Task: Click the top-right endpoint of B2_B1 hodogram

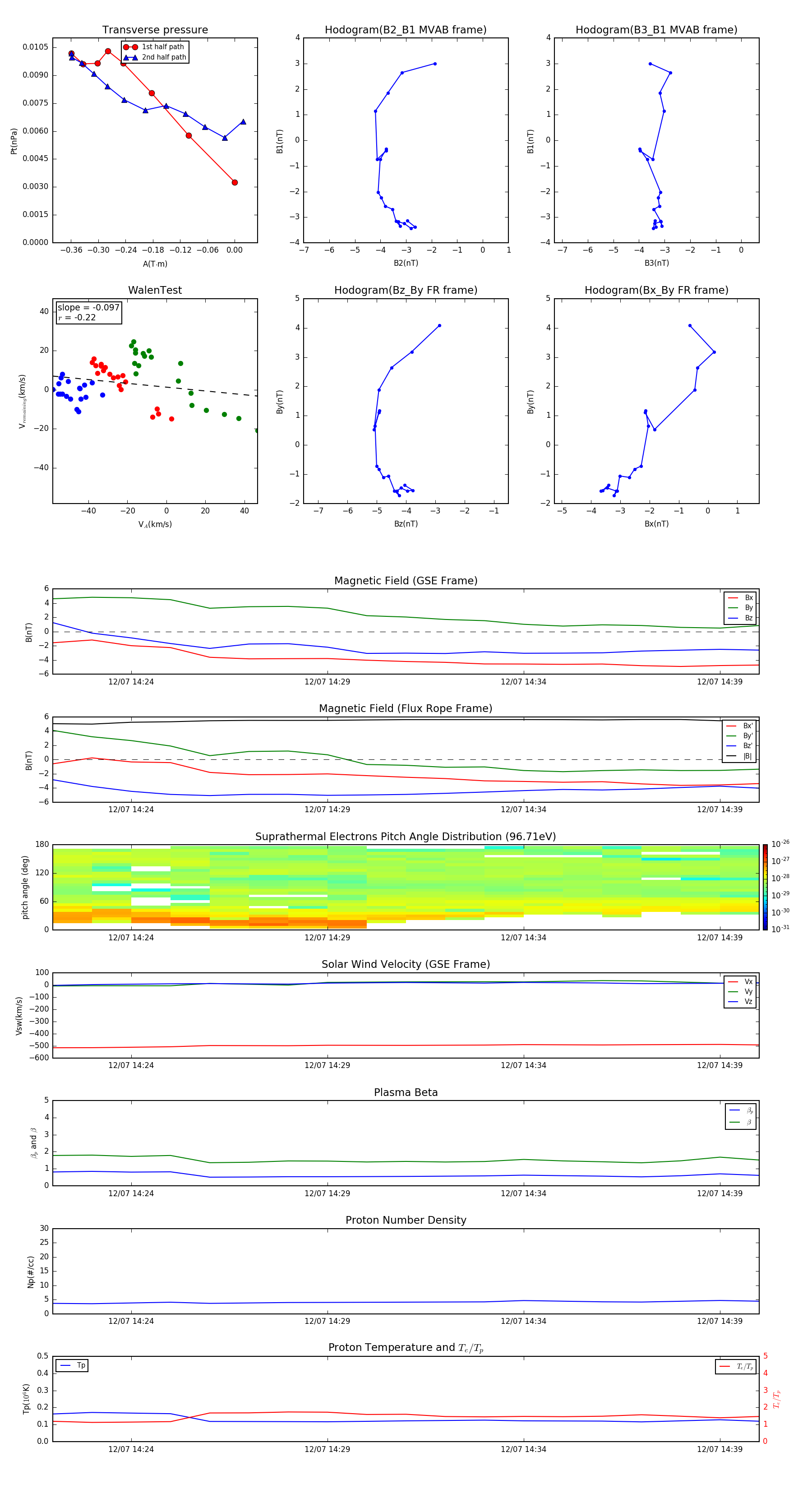Action: click(x=434, y=64)
